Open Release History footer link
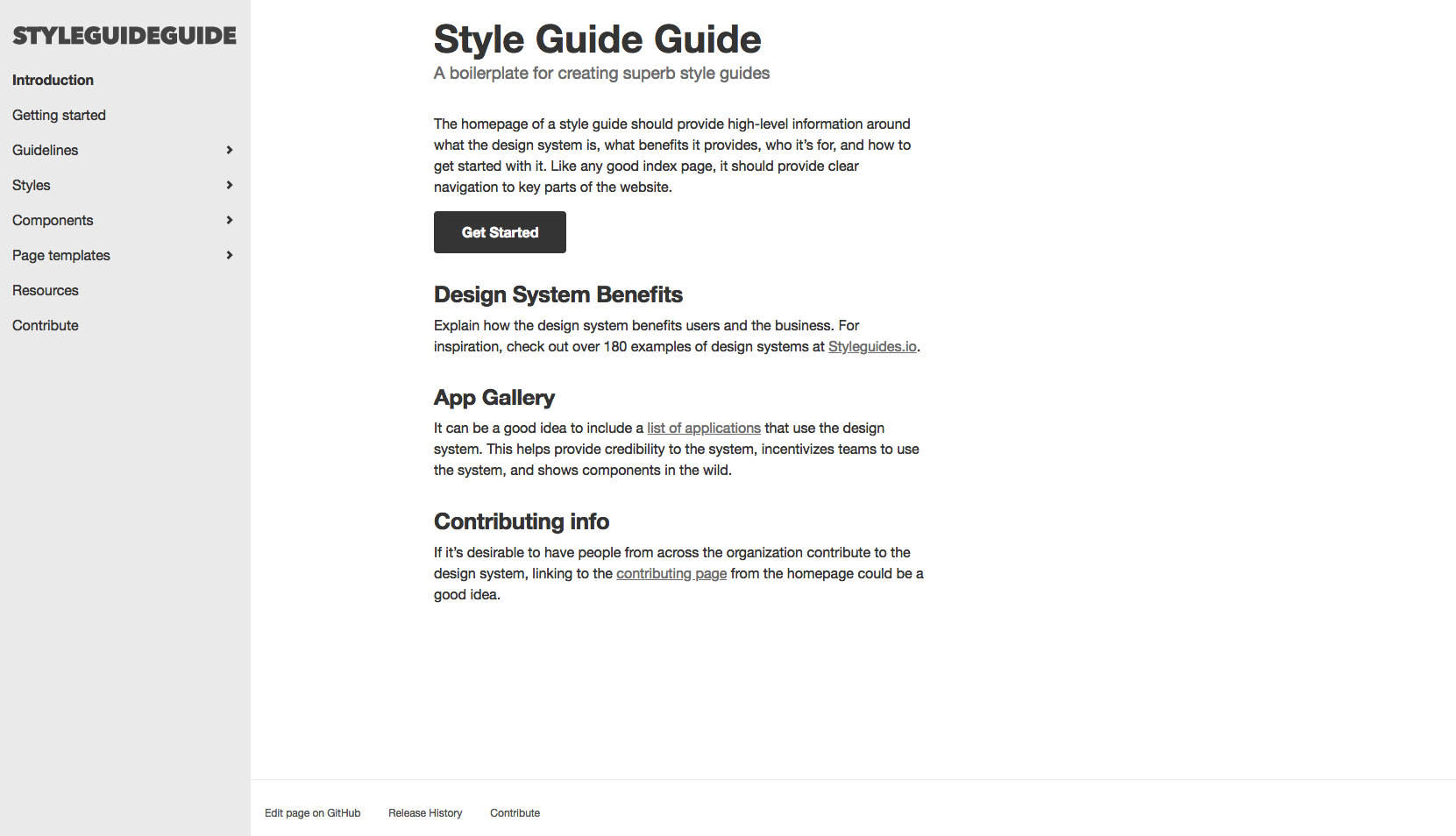The height and width of the screenshot is (836, 1456). tap(425, 813)
